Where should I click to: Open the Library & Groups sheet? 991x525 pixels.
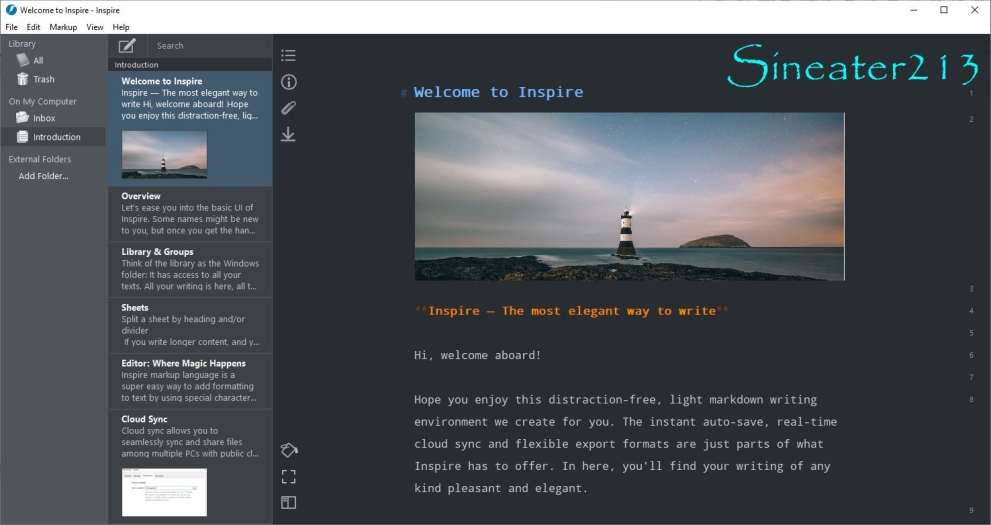(190, 269)
